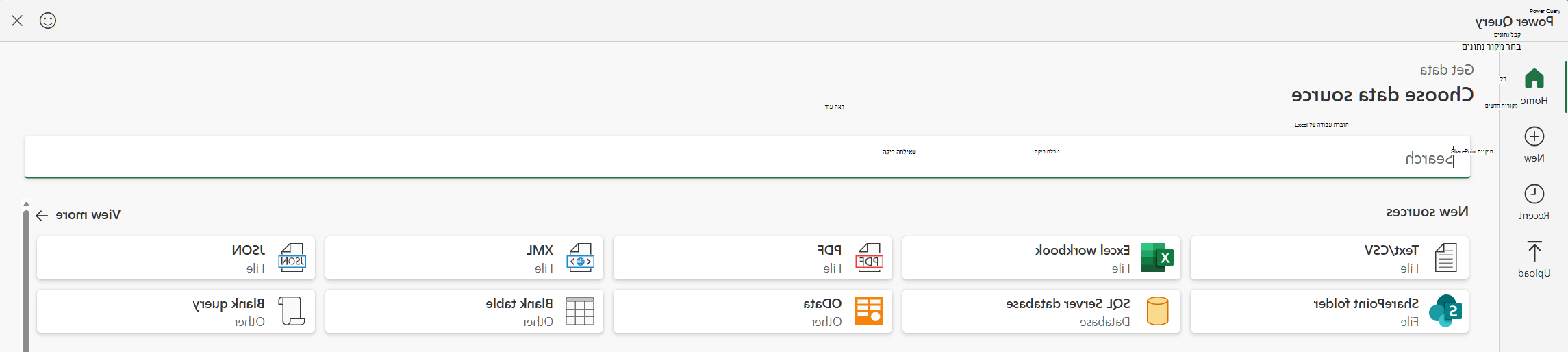The height and width of the screenshot is (352, 1568).
Task: Send feedback with the smiley icon
Action: pyautogui.click(x=48, y=21)
